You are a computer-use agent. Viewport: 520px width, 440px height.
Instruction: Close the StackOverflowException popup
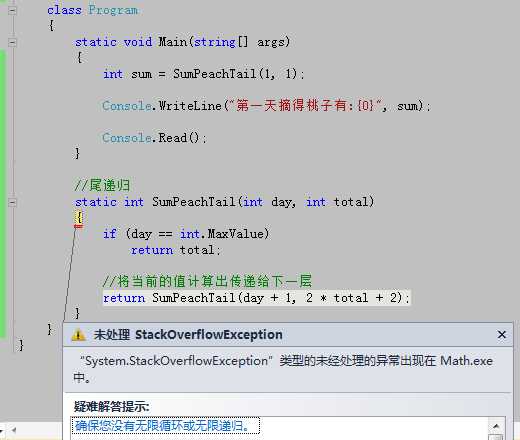502,334
